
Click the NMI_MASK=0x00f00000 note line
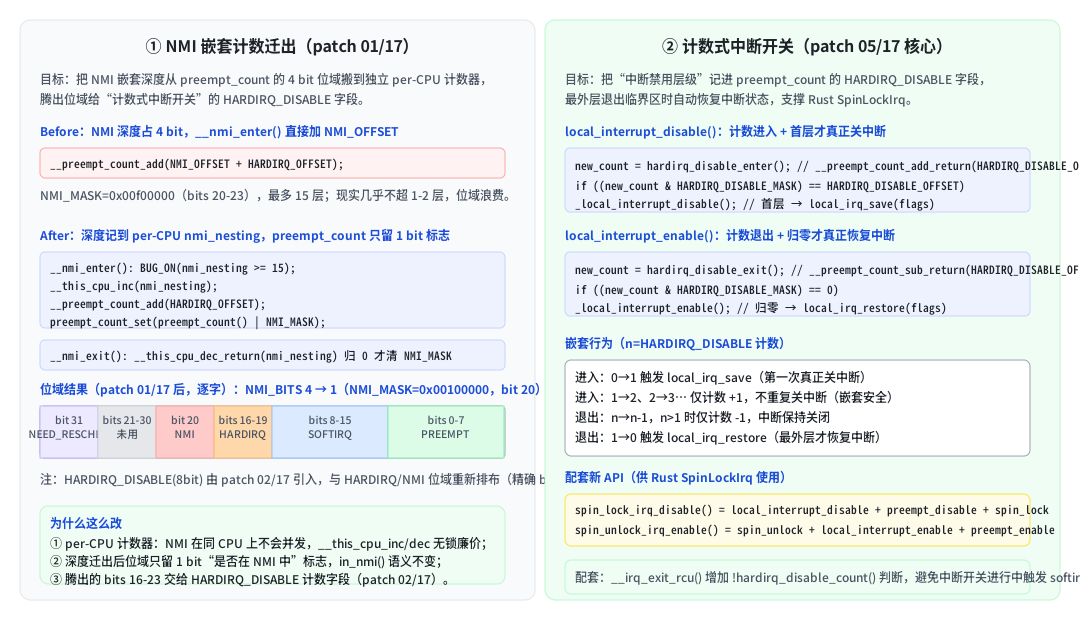pos(277,196)
